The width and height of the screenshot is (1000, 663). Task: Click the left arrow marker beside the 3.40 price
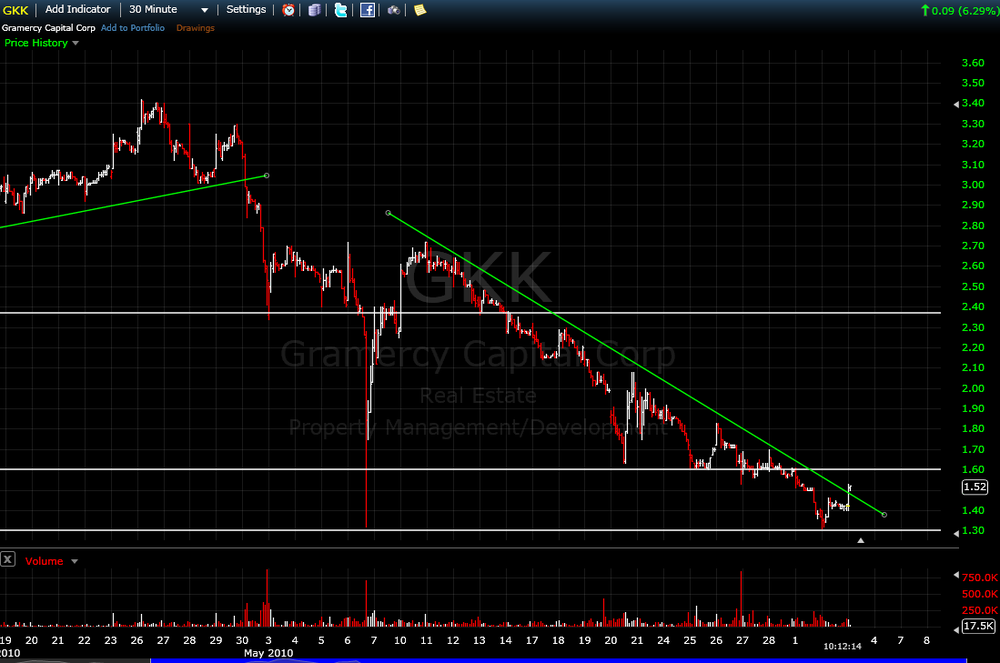(x=956, y=104)
